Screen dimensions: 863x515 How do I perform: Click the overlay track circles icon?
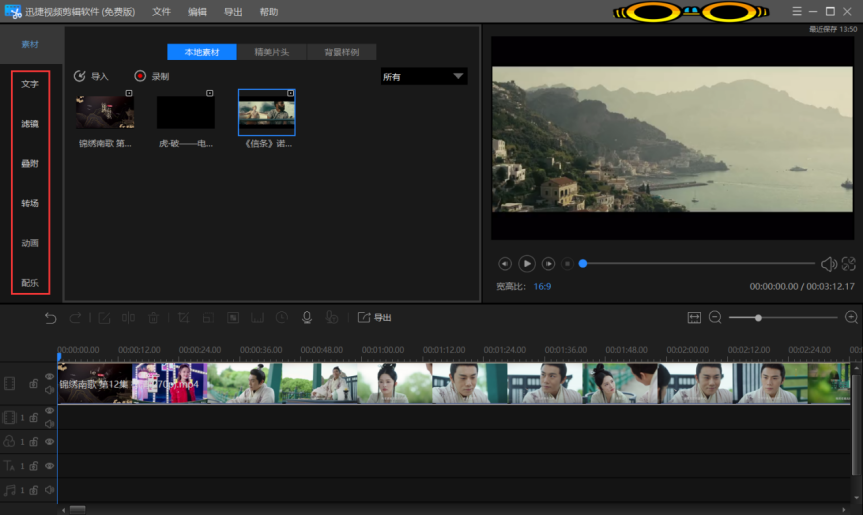click(x=9, y=441)
